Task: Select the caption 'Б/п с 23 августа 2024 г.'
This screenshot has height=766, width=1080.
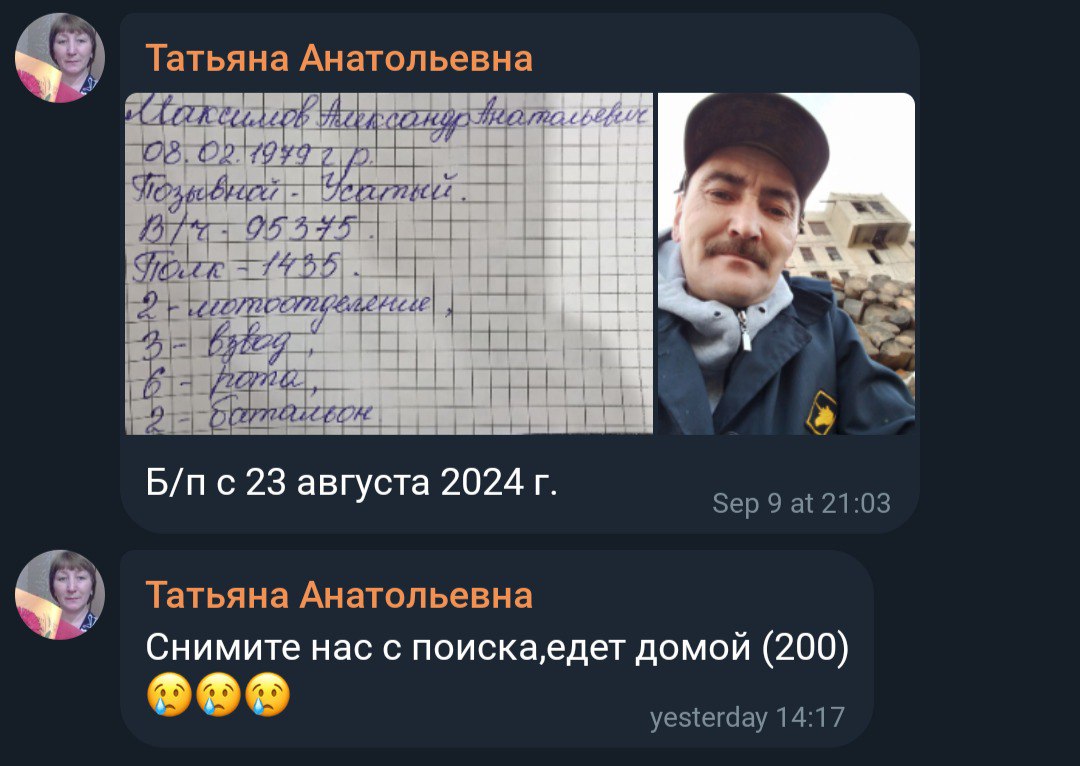Action: pyautogui.click(x=351, y=482)
